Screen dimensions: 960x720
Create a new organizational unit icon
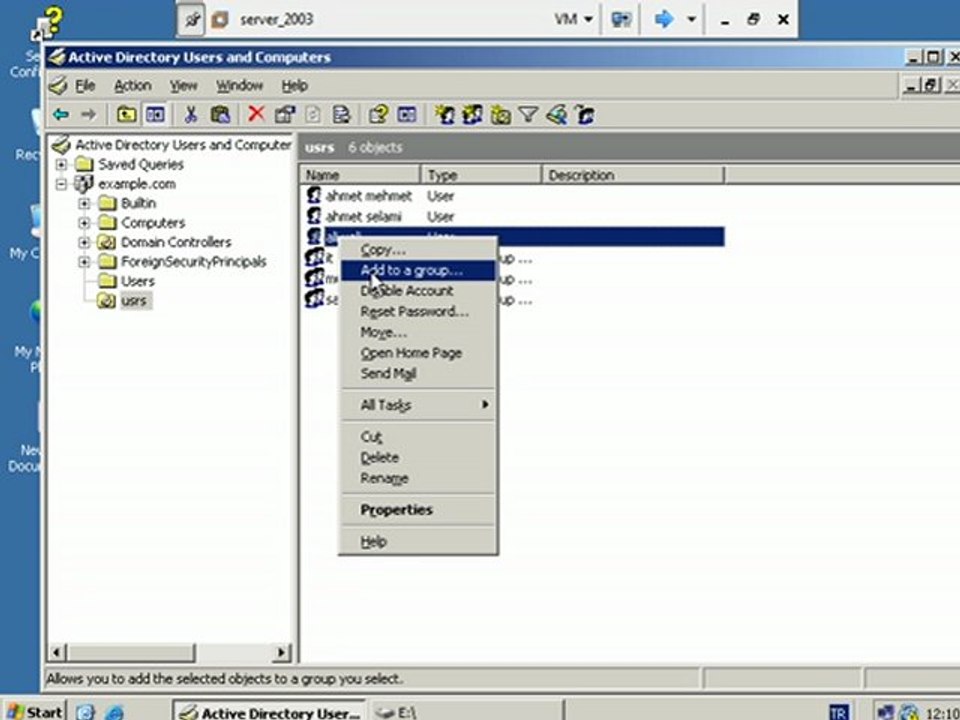click(501, 114)
